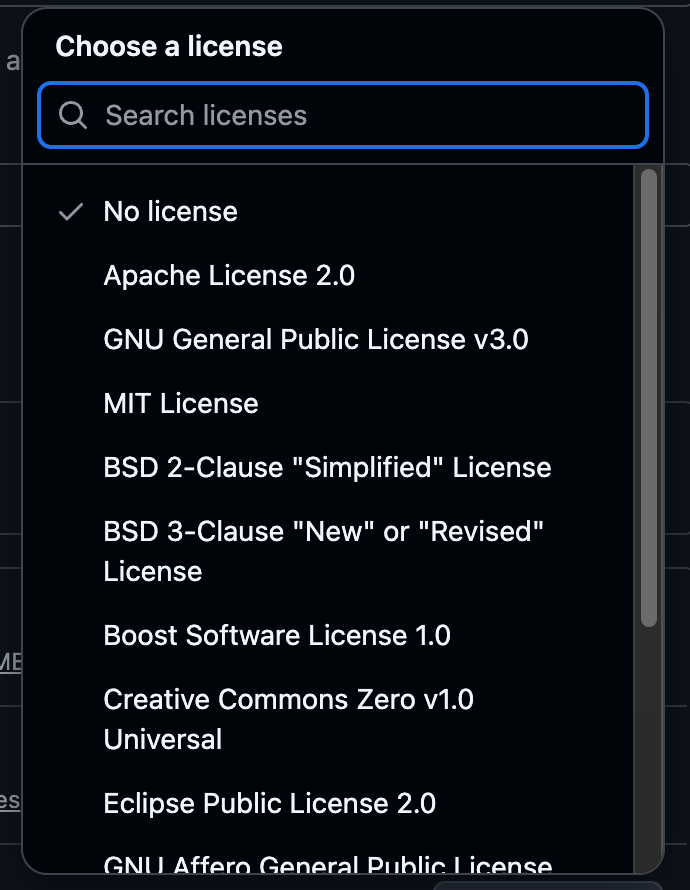Choose Boost Software License 1.0

328,635
